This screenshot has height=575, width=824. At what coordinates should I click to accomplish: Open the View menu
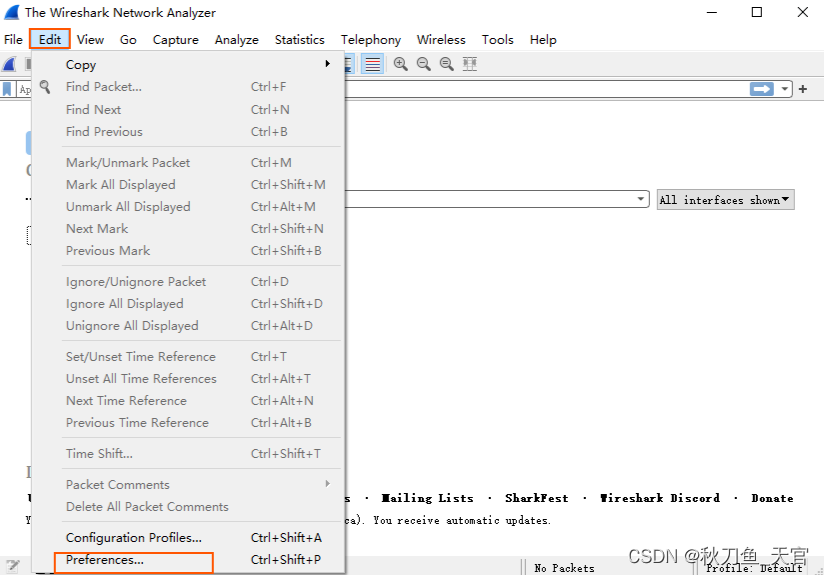pos(90,39)
